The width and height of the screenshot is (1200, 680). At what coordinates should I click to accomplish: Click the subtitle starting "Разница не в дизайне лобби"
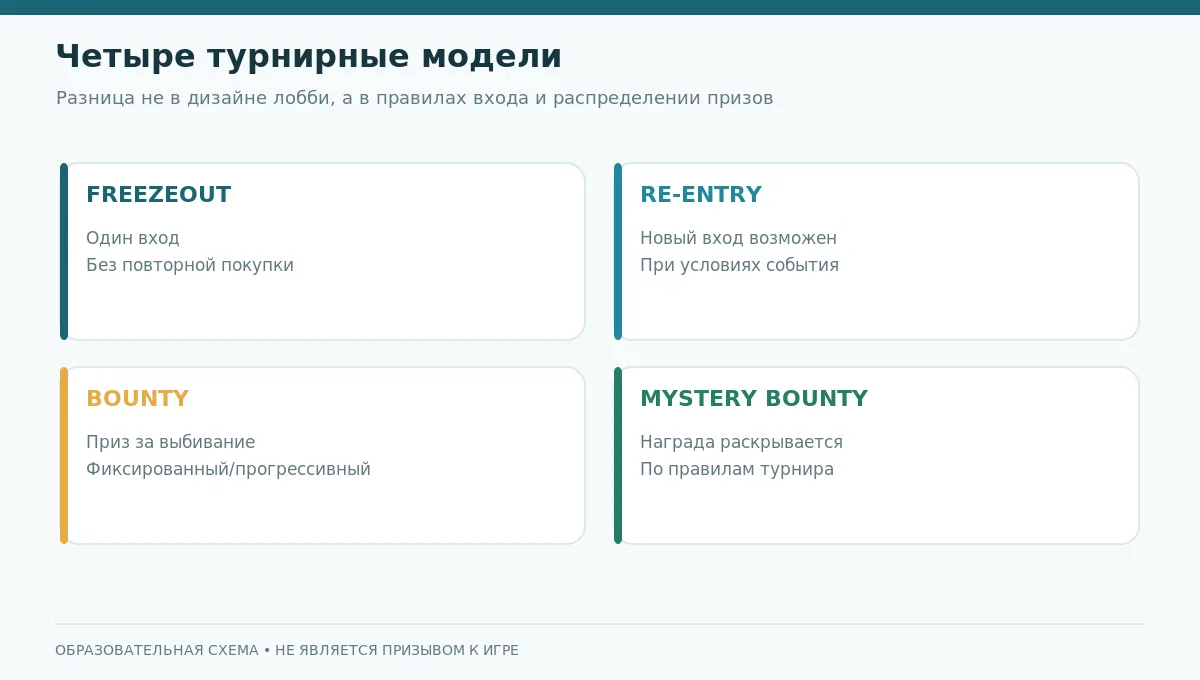tap(415, 99)
